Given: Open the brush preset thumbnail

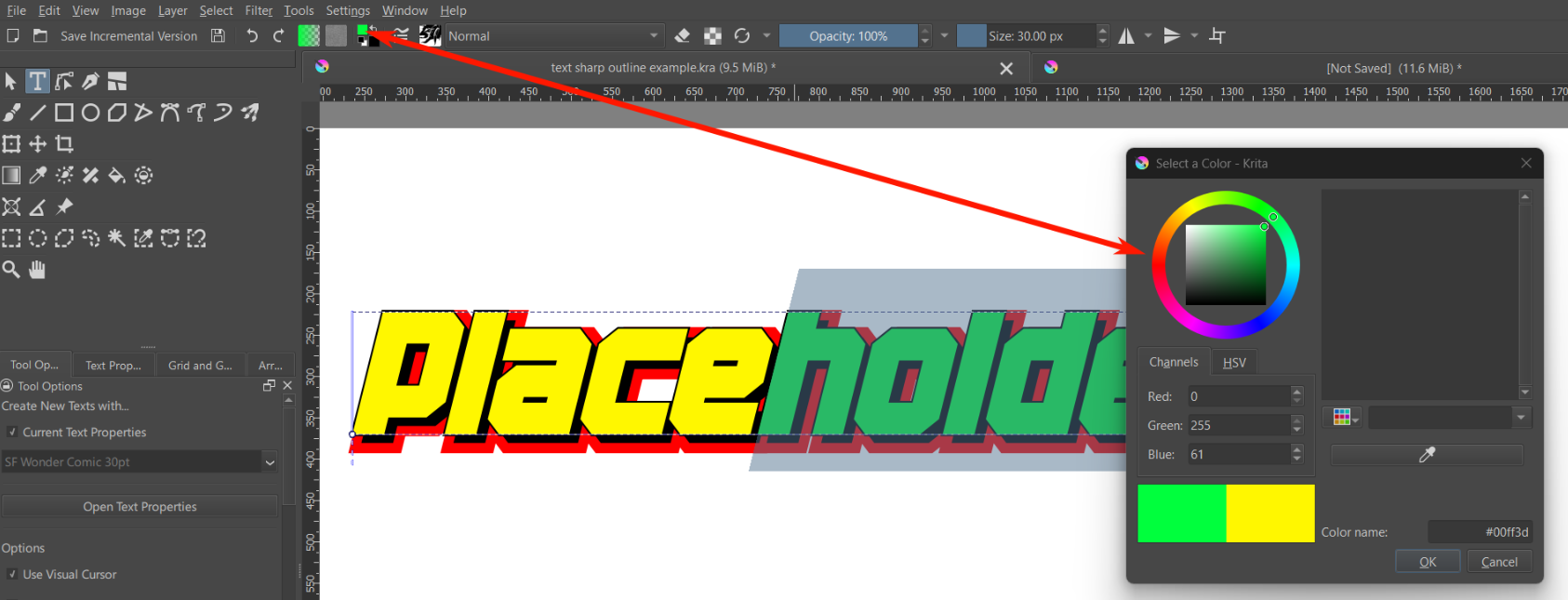Looking at the screenshot, I should (x=430, y=35).
